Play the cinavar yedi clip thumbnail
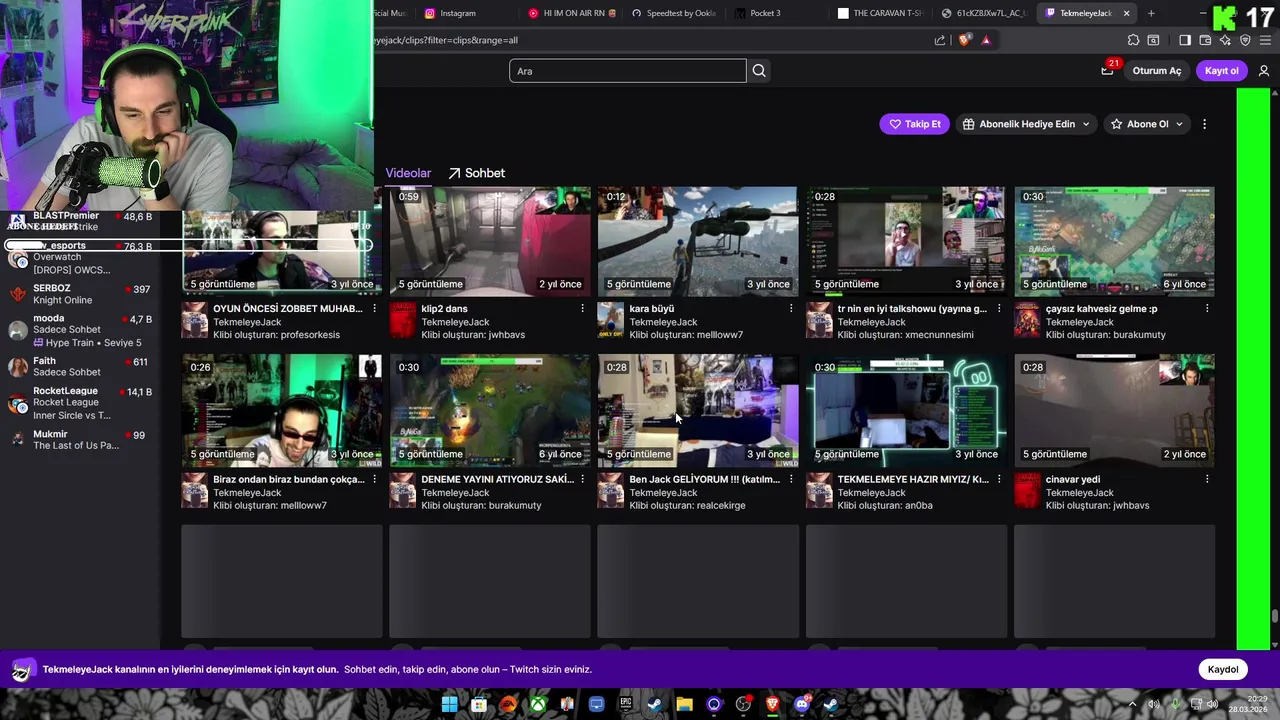The image size is (1280, 720). (1114, 410)
